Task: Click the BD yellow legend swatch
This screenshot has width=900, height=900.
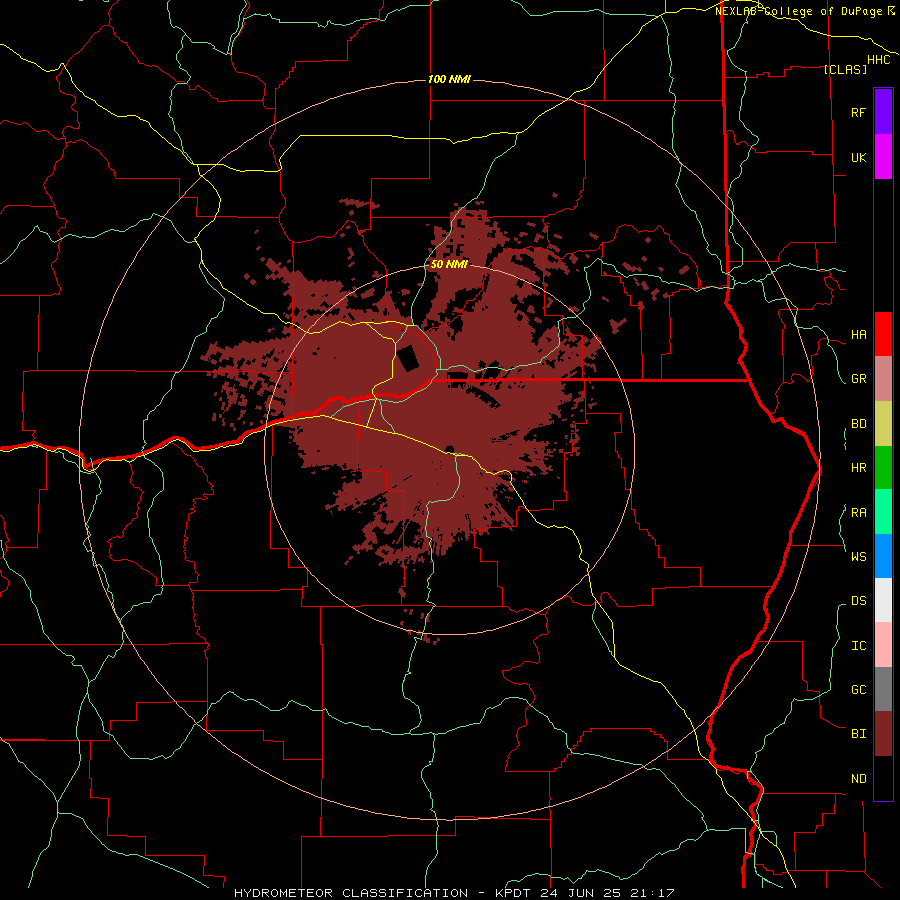Action: click(883, 424)
